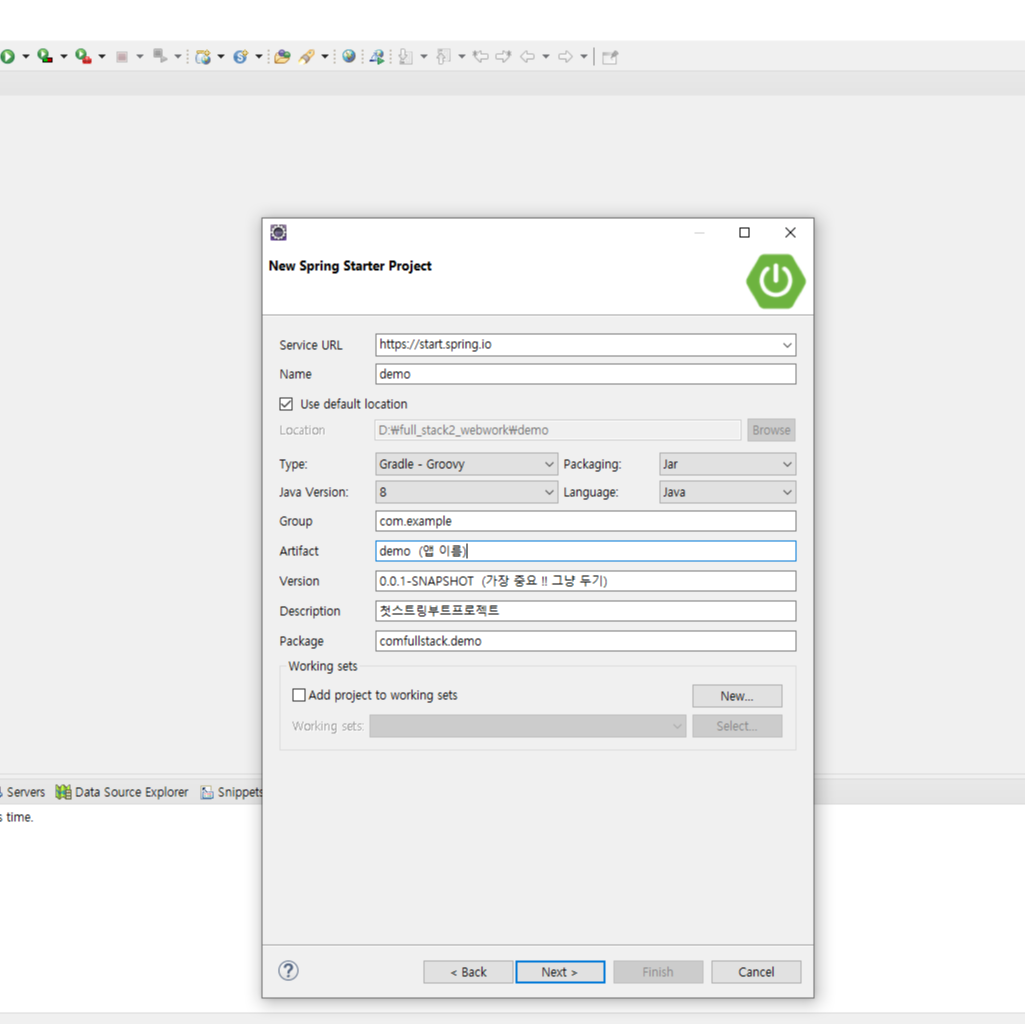Image resolution: width=1025 pixels, height=1024 pixels.
Task: Click the Run External Tools toolbar icon
Action: click(83, 57)
